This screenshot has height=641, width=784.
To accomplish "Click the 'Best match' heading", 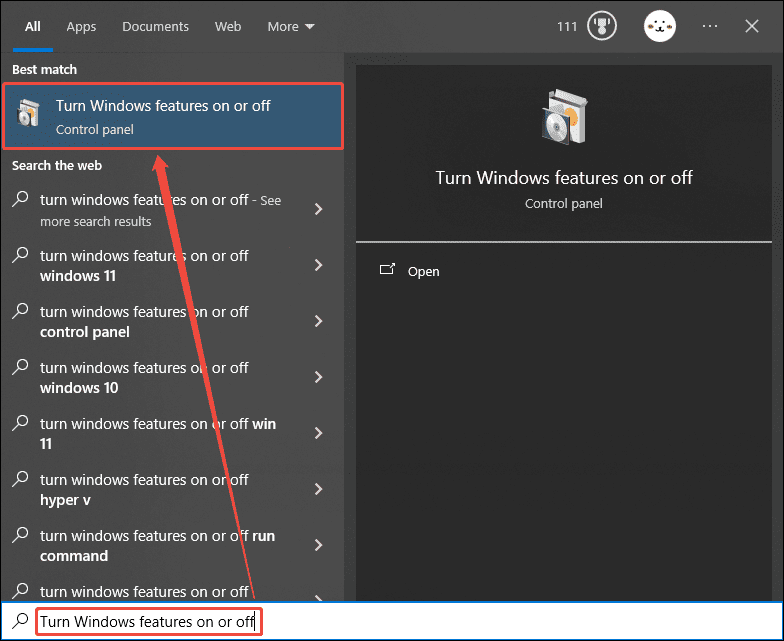I will [44, 70].
